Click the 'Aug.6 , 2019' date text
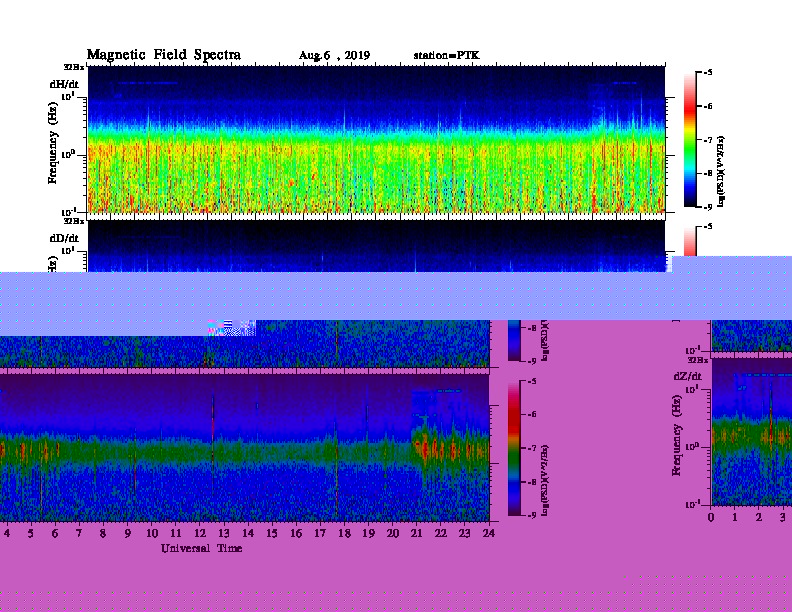Image resolution: width=792 pixels, height=612 pixels. pos(334,56)
